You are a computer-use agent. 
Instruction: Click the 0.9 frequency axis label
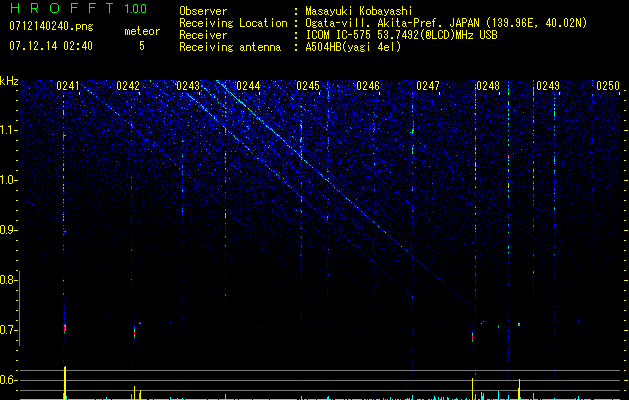[x=7, y=230]
